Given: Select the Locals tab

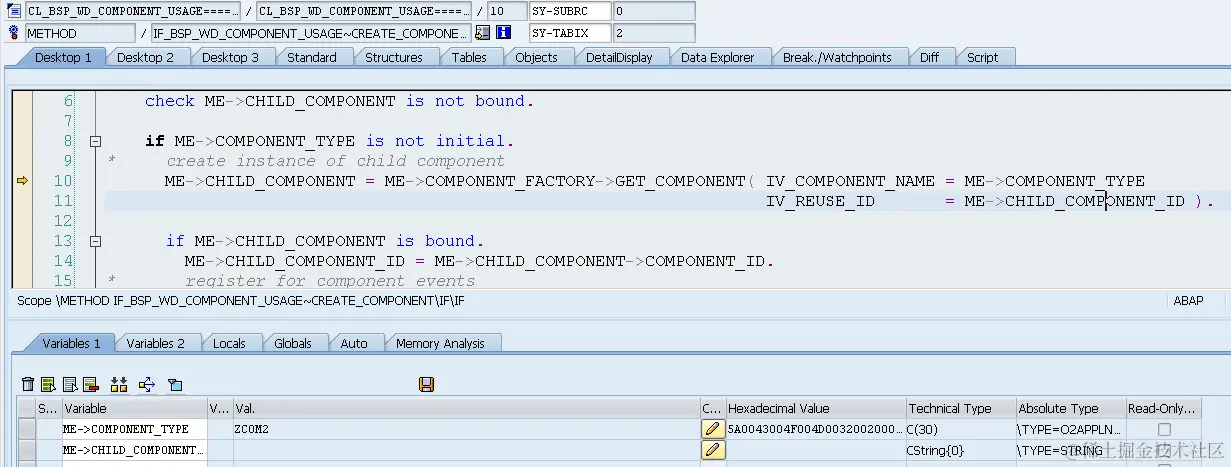Looking at the screenshot, I should 229,343.
